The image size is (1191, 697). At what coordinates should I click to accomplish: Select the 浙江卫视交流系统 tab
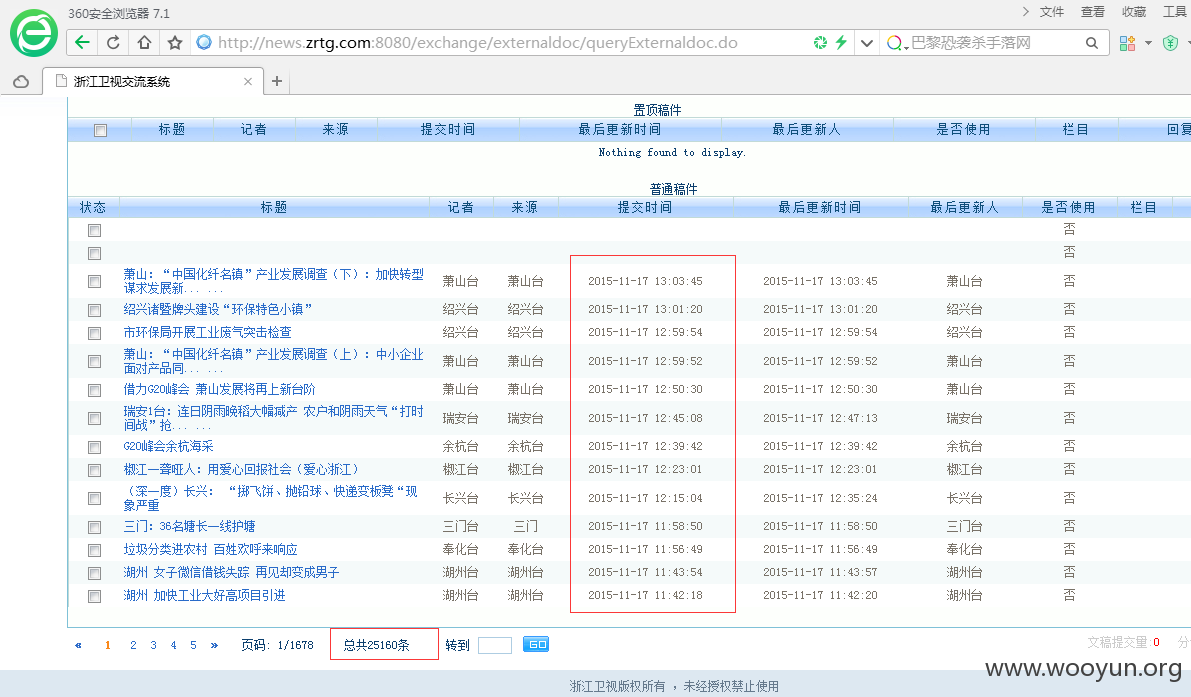pos(152,81)
